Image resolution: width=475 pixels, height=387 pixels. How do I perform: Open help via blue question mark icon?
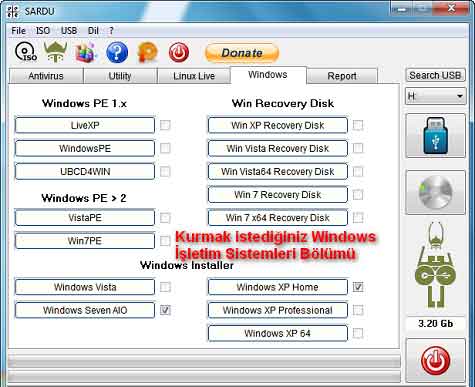117,52
